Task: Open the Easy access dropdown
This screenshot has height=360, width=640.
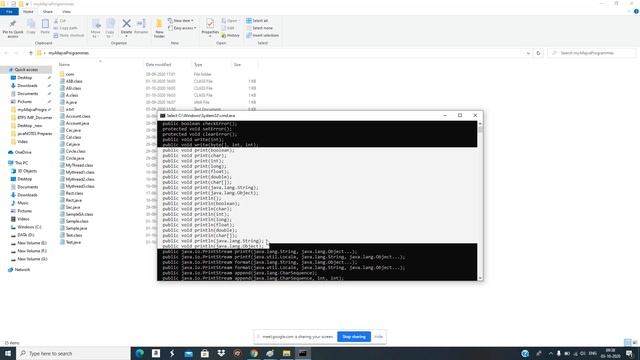Action: (x=182, y=28)
